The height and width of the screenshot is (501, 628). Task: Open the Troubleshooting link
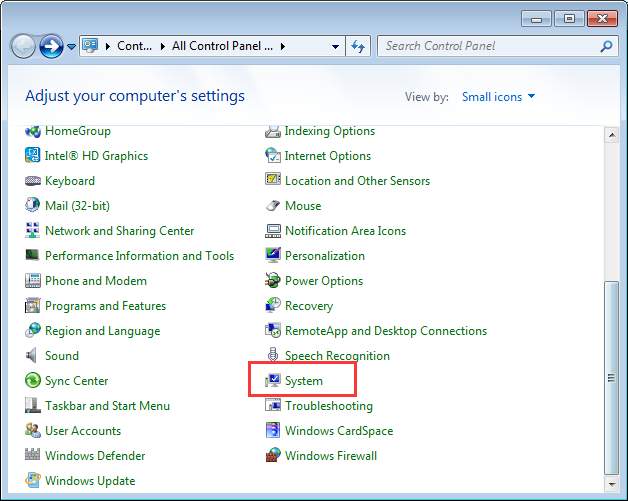[x=329, y=406]
